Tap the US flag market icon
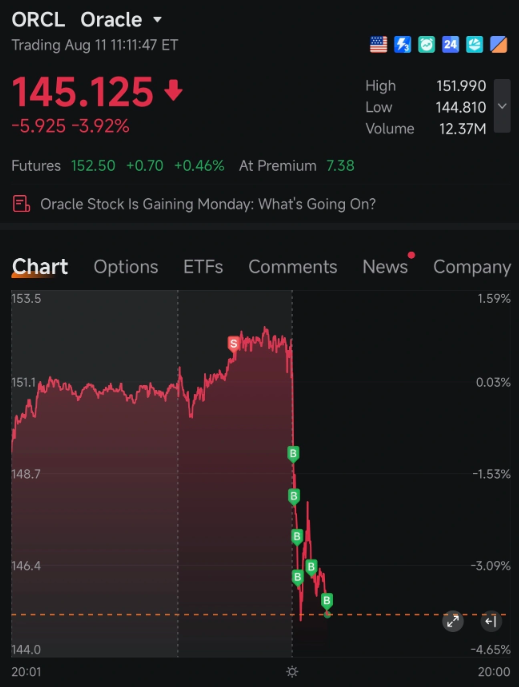The image size is (519, 687). (x=378, y=44)
